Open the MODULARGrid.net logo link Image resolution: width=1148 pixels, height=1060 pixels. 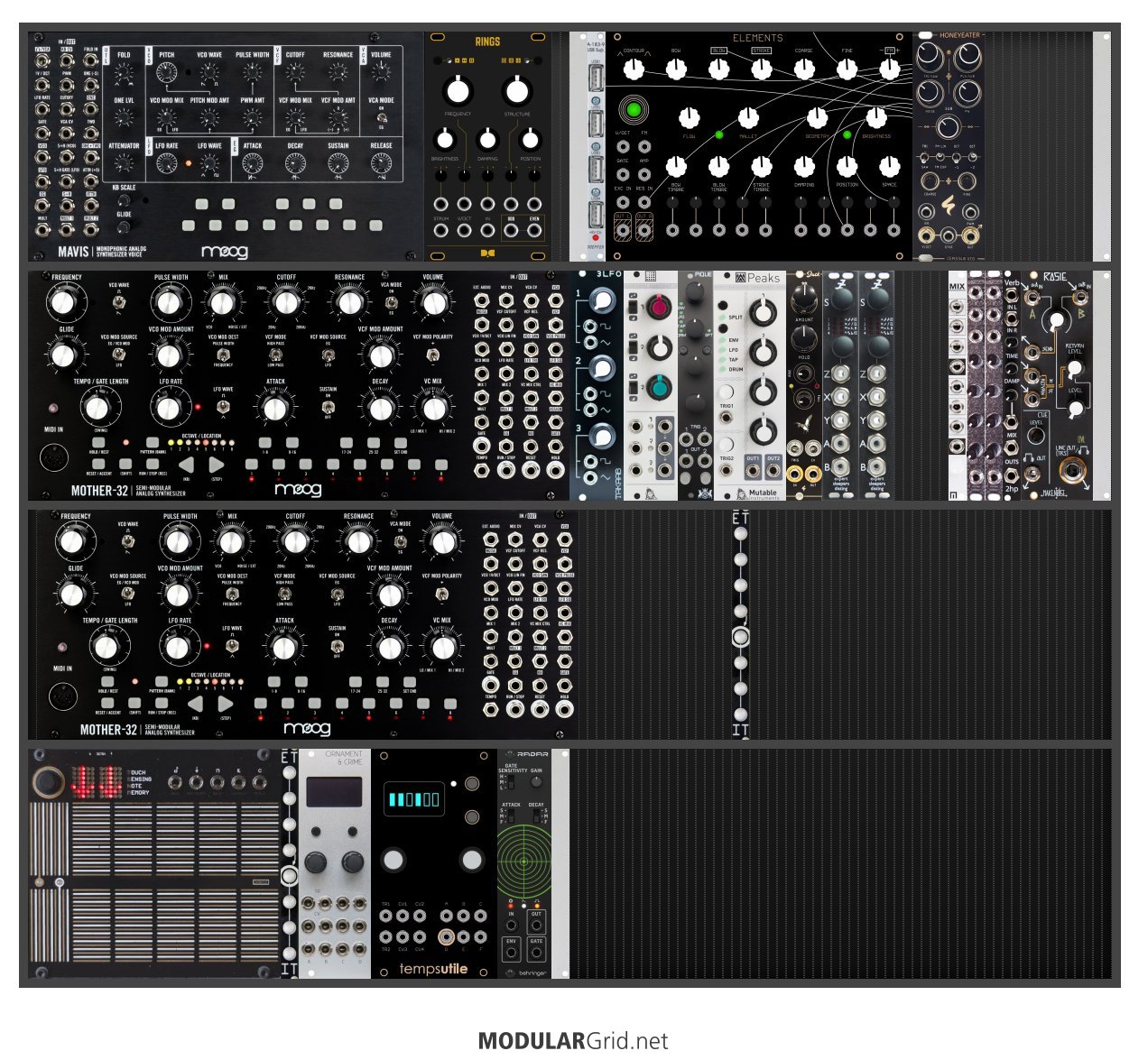tap(573, 1041)
